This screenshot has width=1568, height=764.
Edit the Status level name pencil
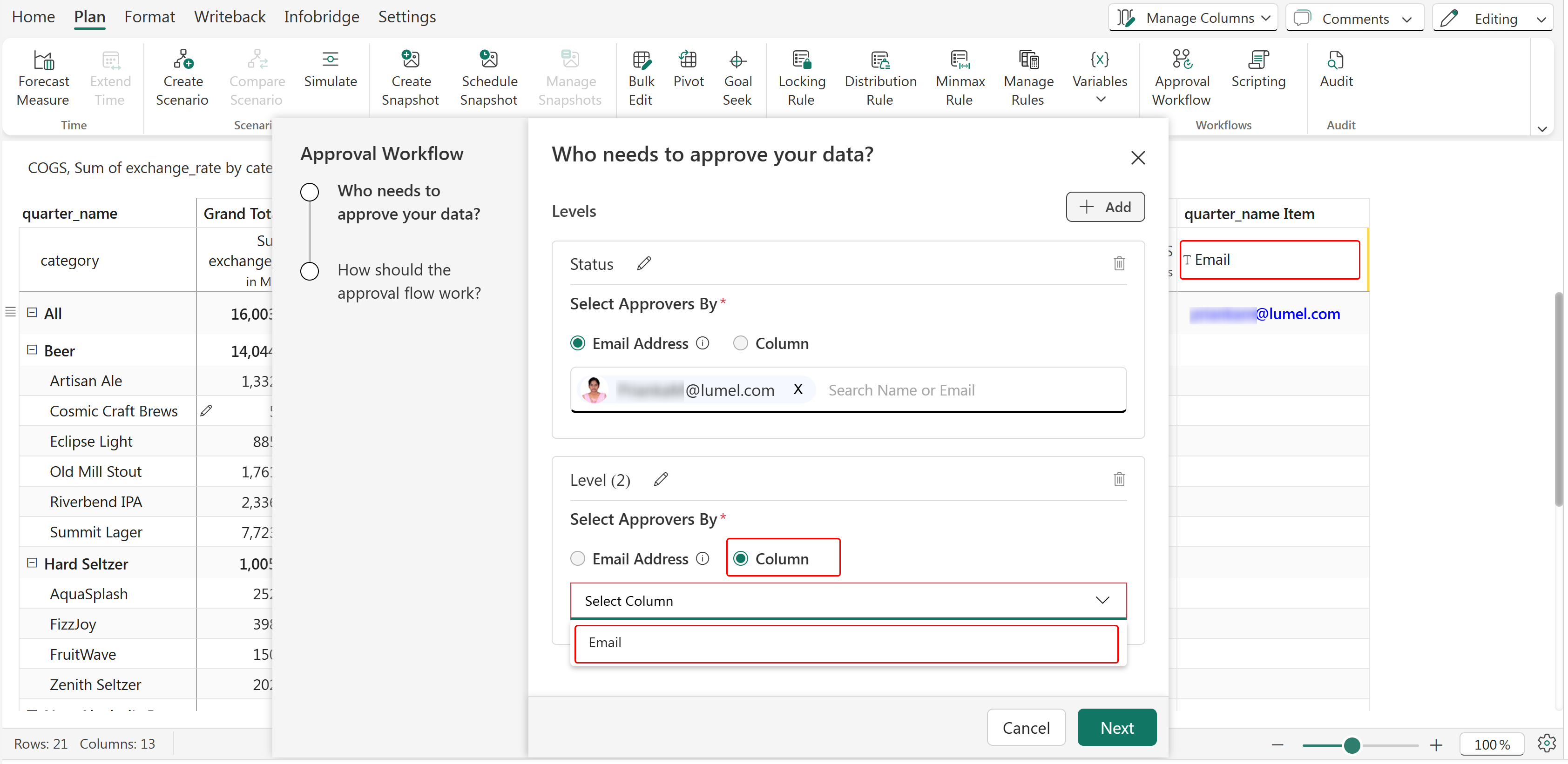tap(643, 263)
